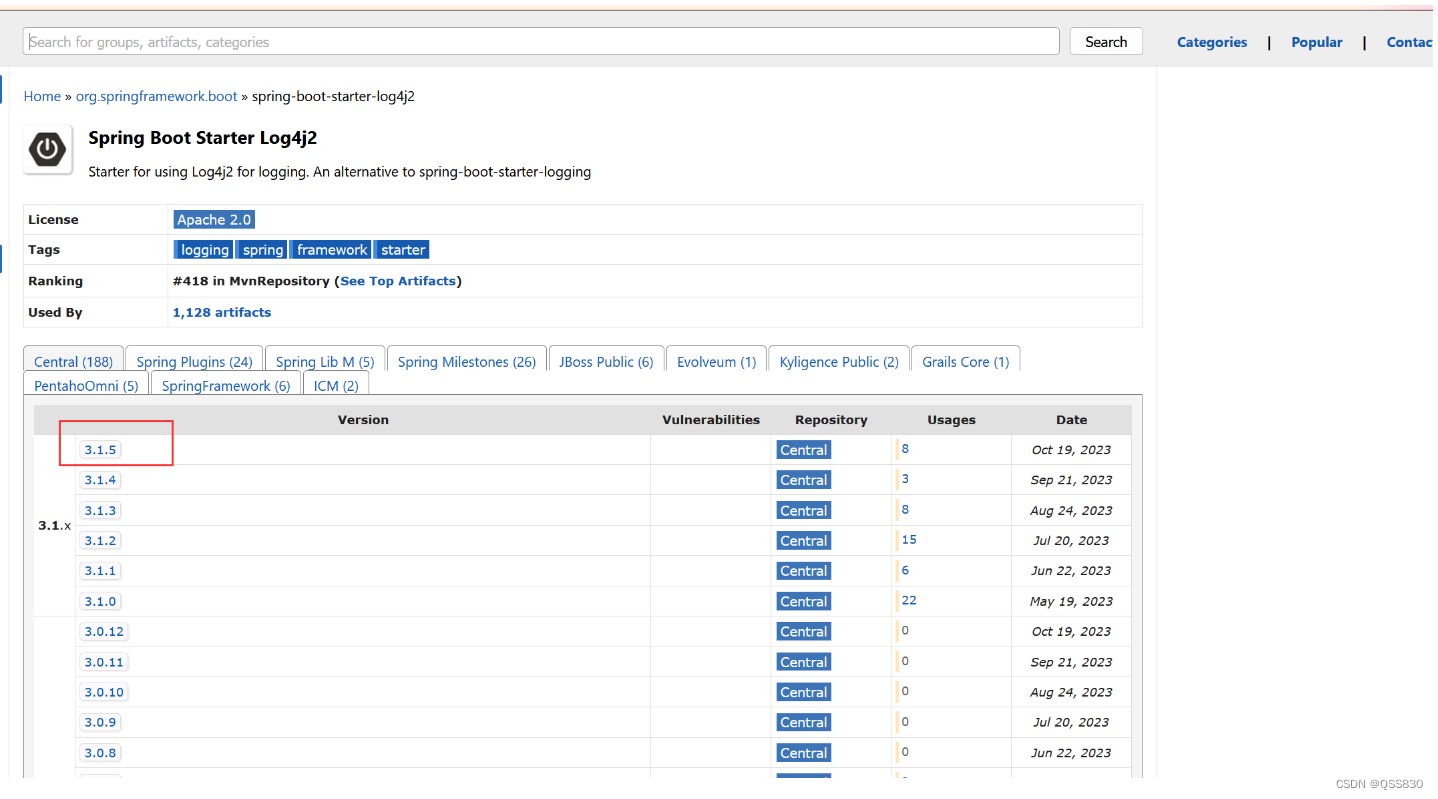Open version 3.1.3

[100, 510]
